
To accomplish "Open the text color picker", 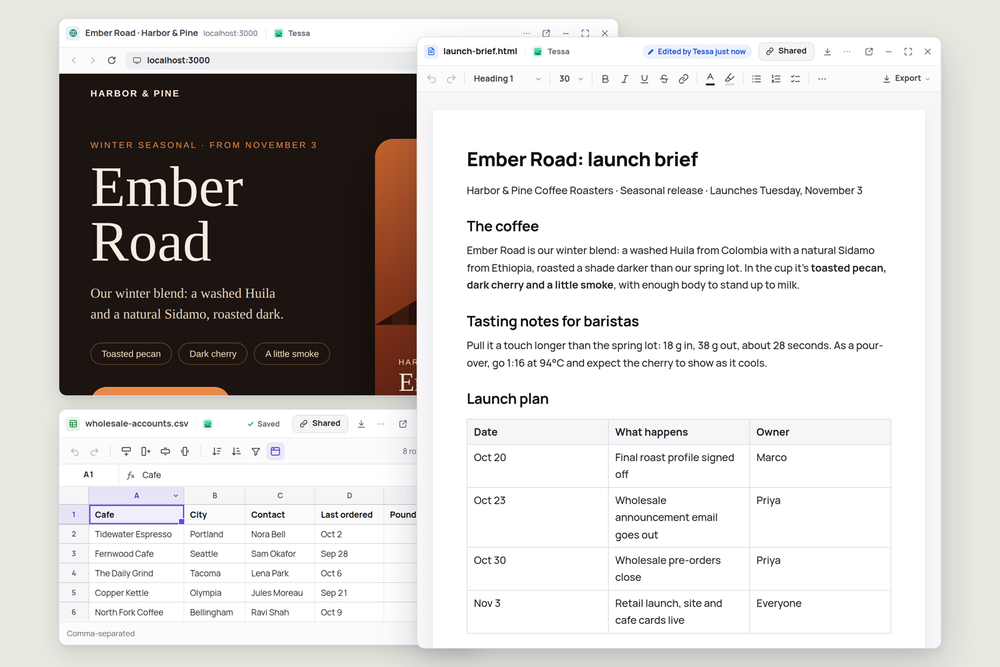I will point(710,79).
